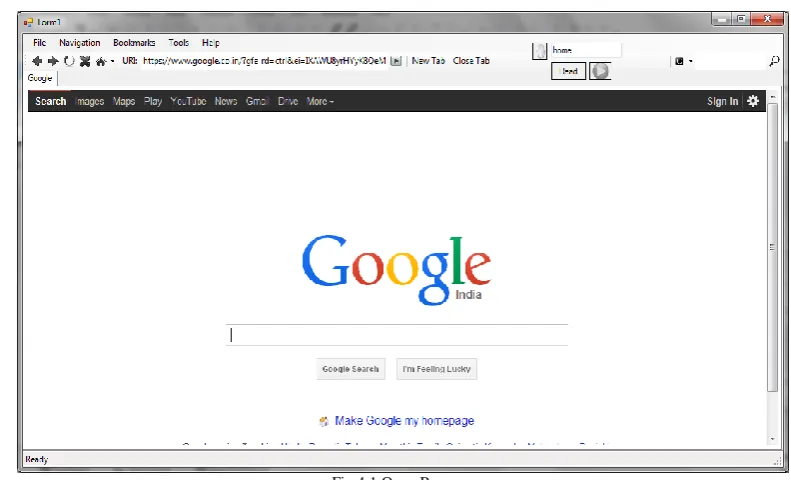Screen dimensions: 791x480
Task: Open the Tools menu
Action: point(179,43)
